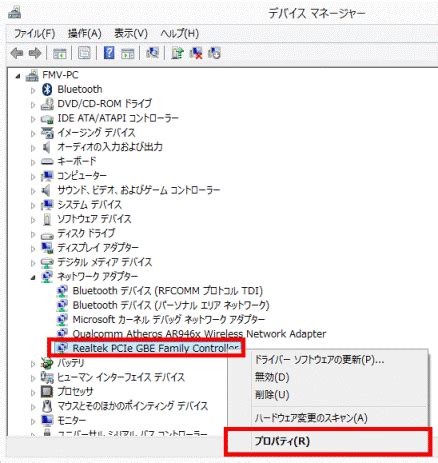Select Microsoft カーネル デバッグ ネットワーク アダプター

click(169, 320)
